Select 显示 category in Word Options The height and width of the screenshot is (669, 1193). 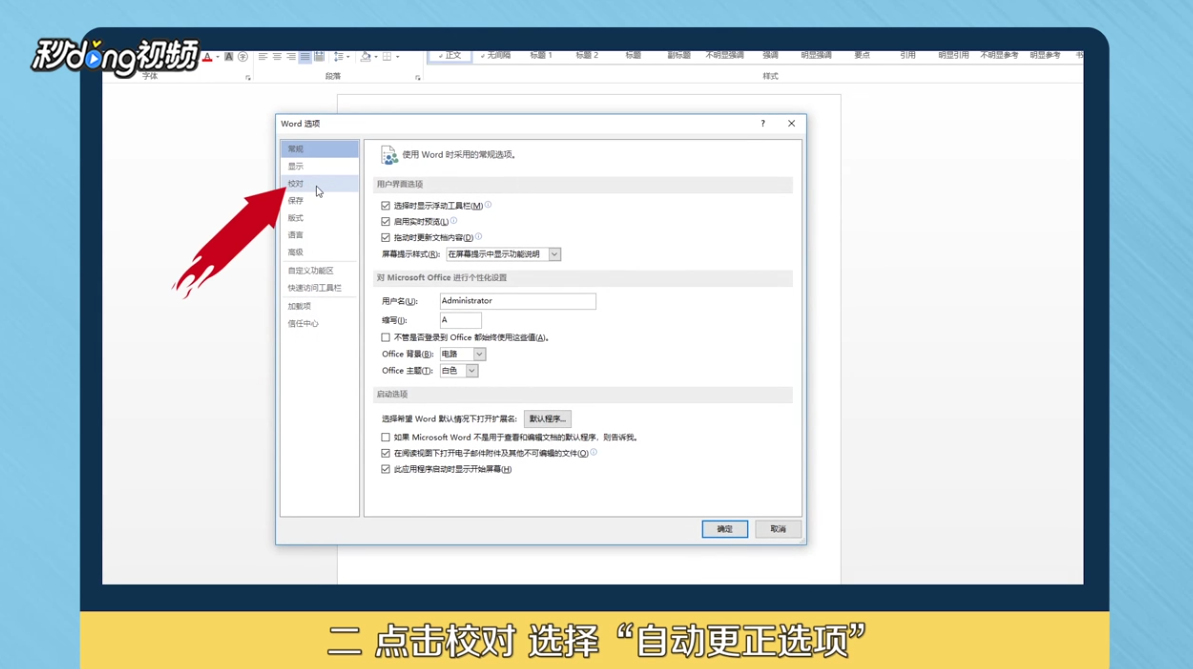click(x=320, y=166)
